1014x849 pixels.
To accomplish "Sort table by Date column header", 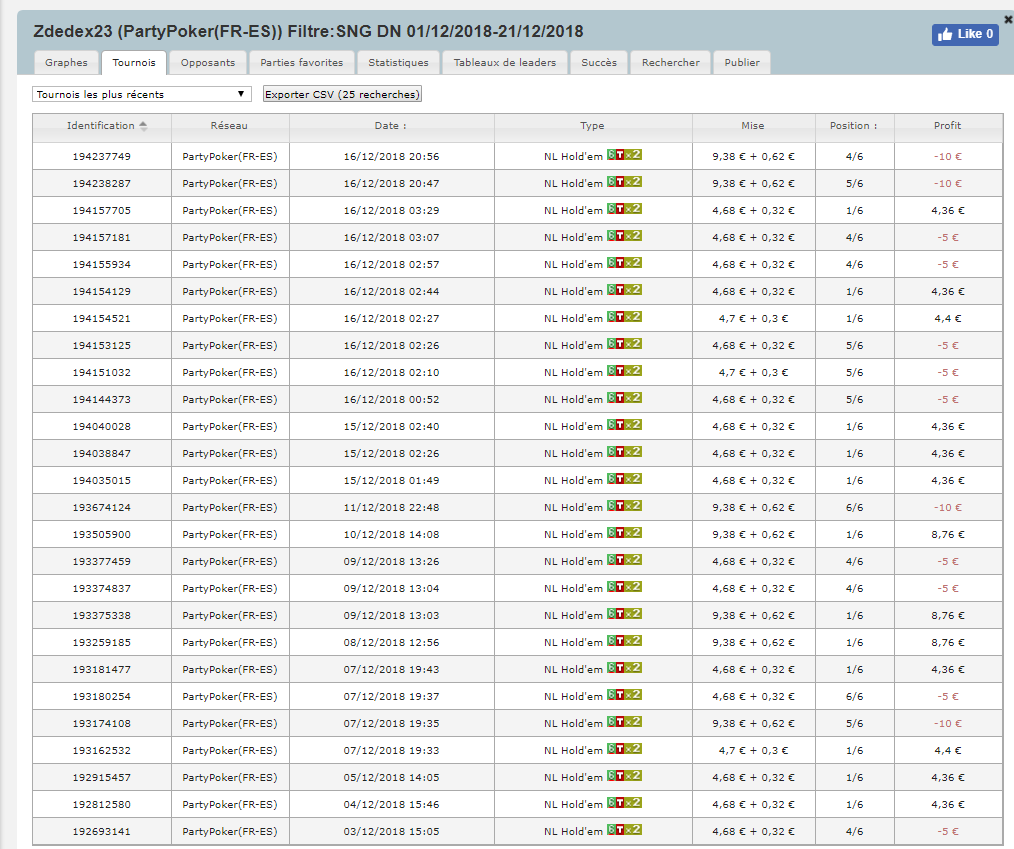I will point(391,126).
